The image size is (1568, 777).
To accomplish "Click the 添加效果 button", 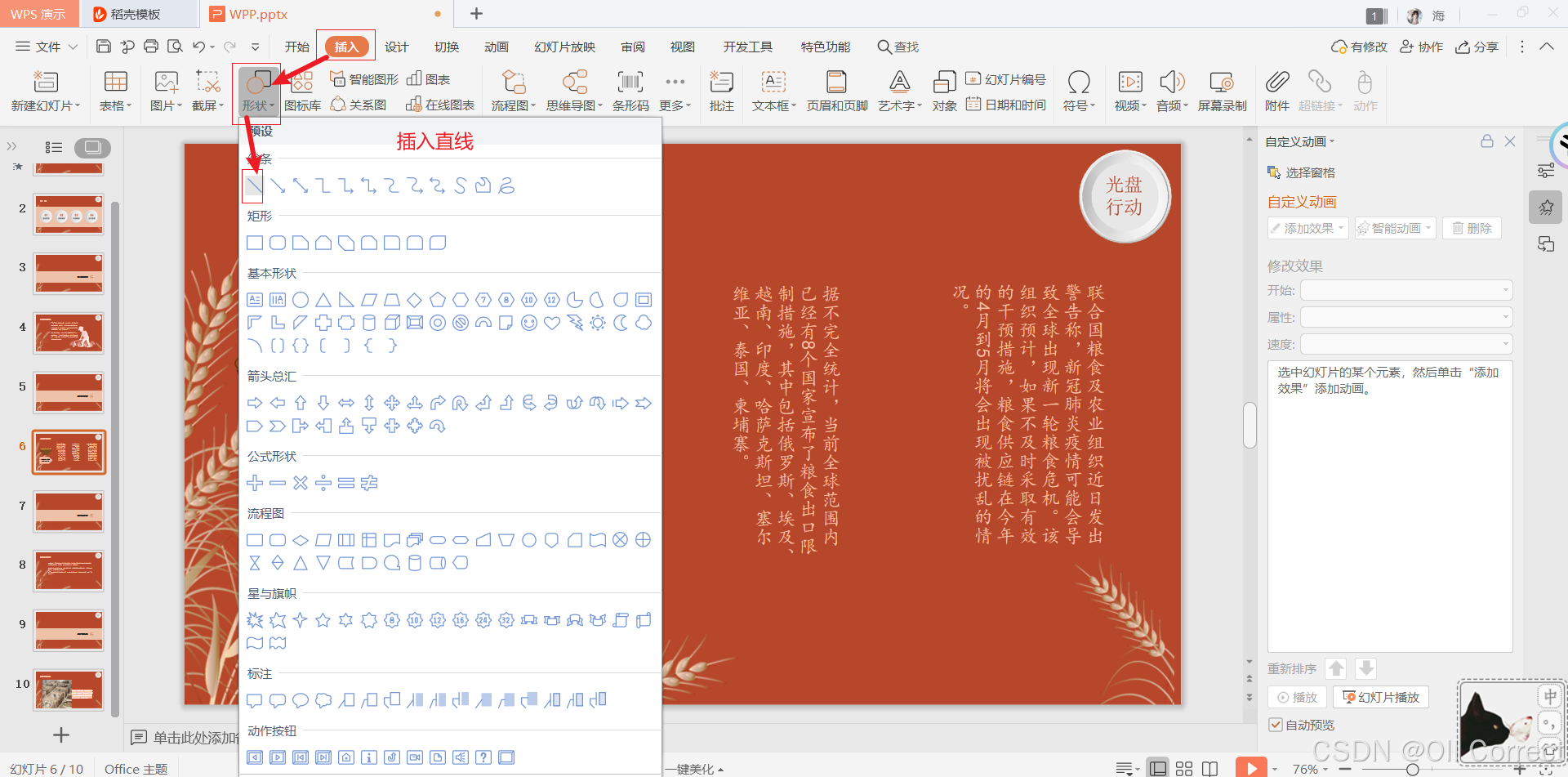I will coord(1307,228).
